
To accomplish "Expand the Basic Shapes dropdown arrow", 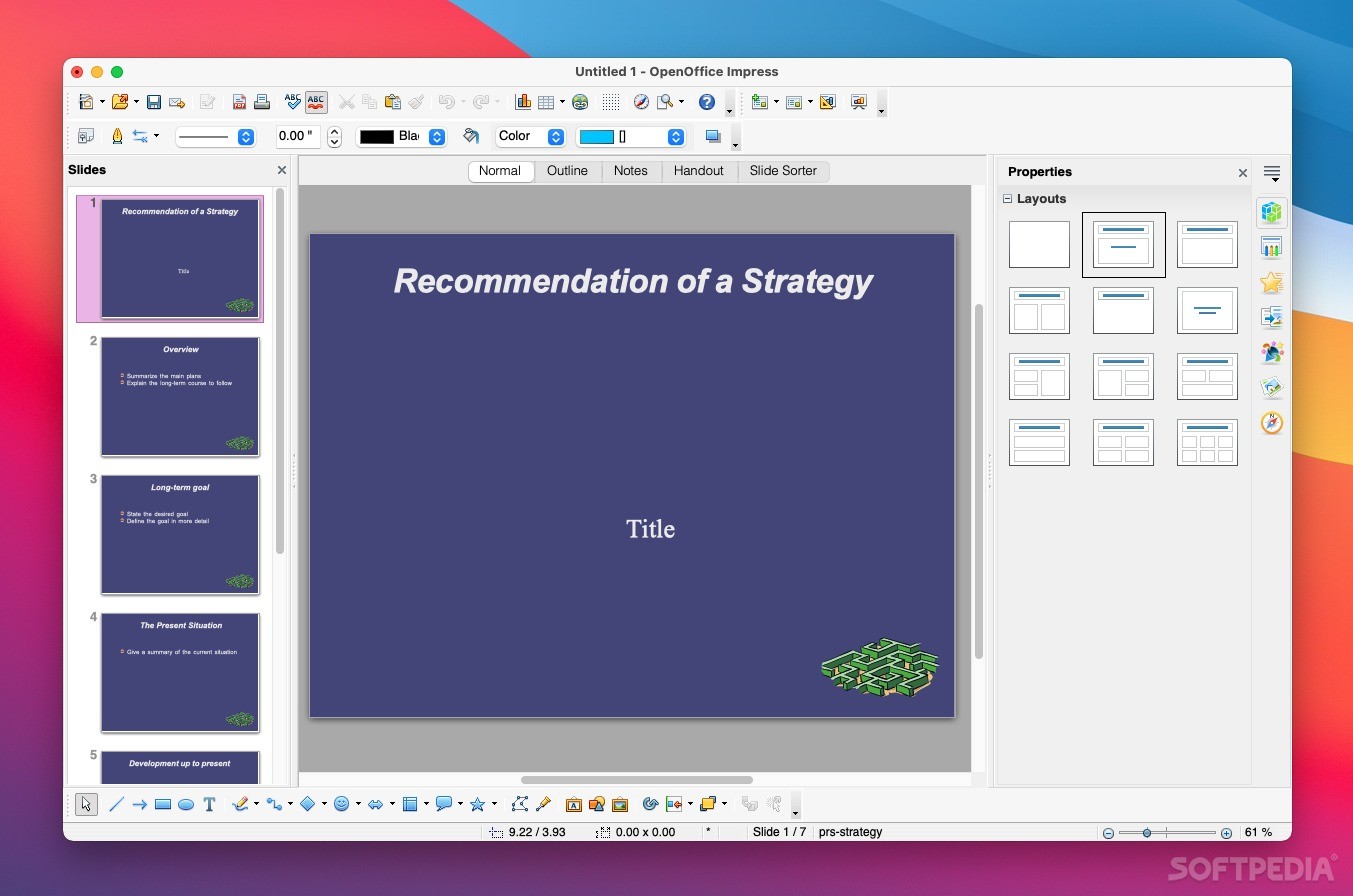I will coord(324,804).
